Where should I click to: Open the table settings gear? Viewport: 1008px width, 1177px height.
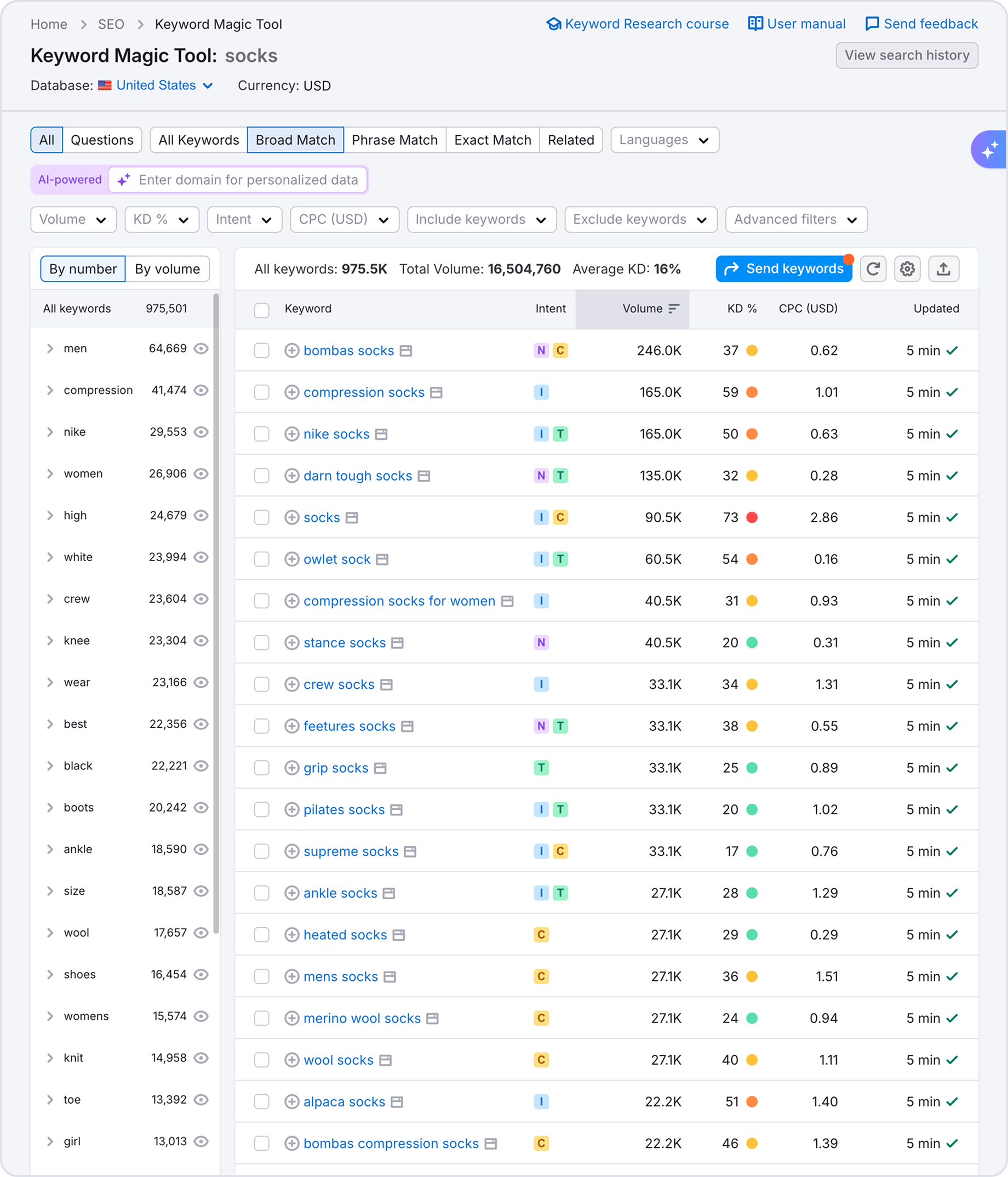point(908,268)
